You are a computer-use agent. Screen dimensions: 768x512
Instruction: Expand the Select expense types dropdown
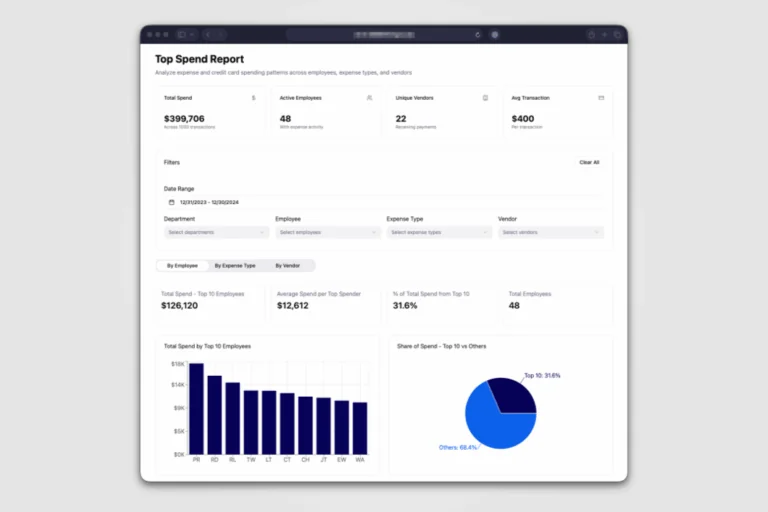coord(439,232)
